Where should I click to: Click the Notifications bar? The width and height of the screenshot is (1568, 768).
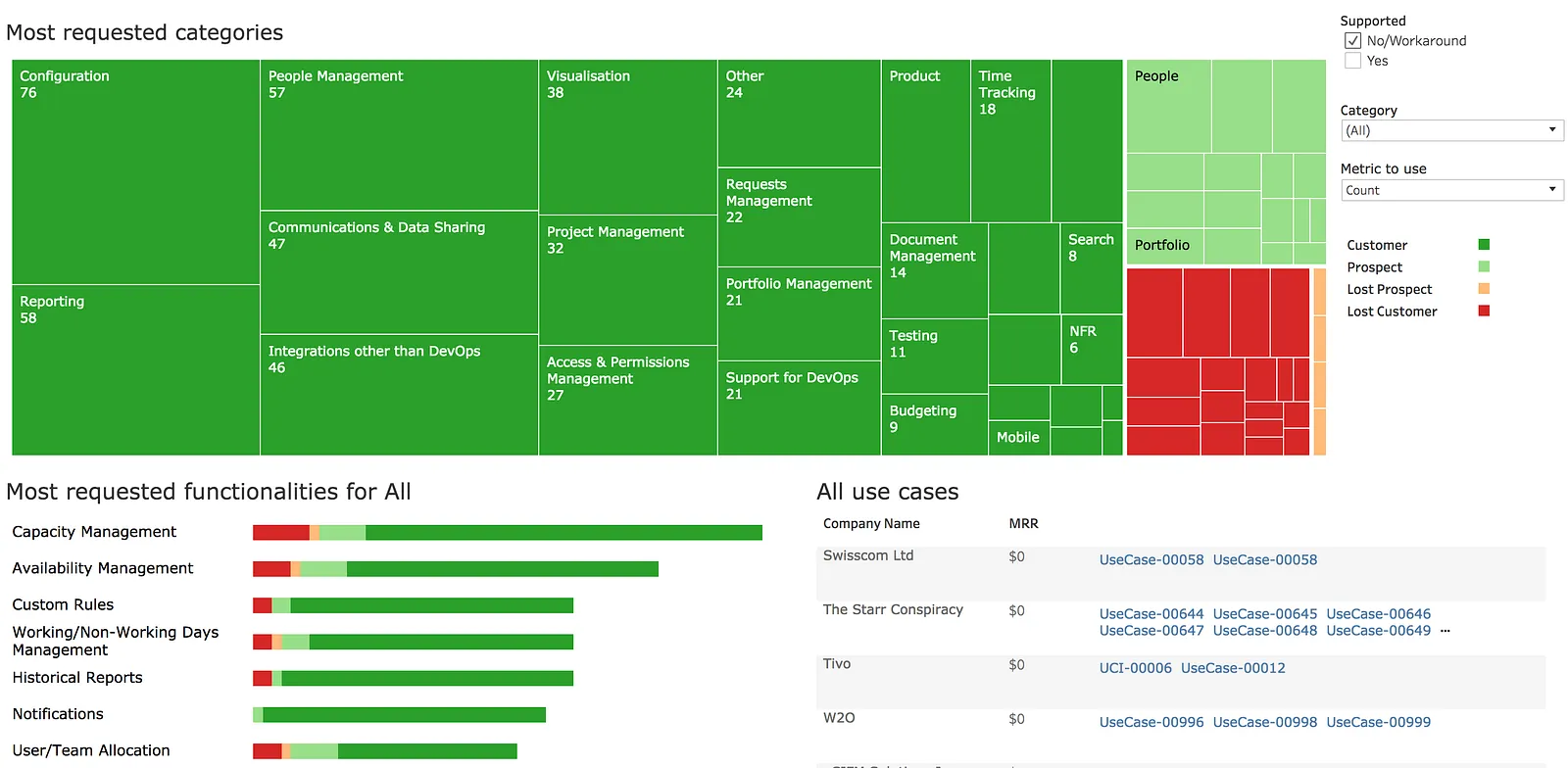[399, 715]
